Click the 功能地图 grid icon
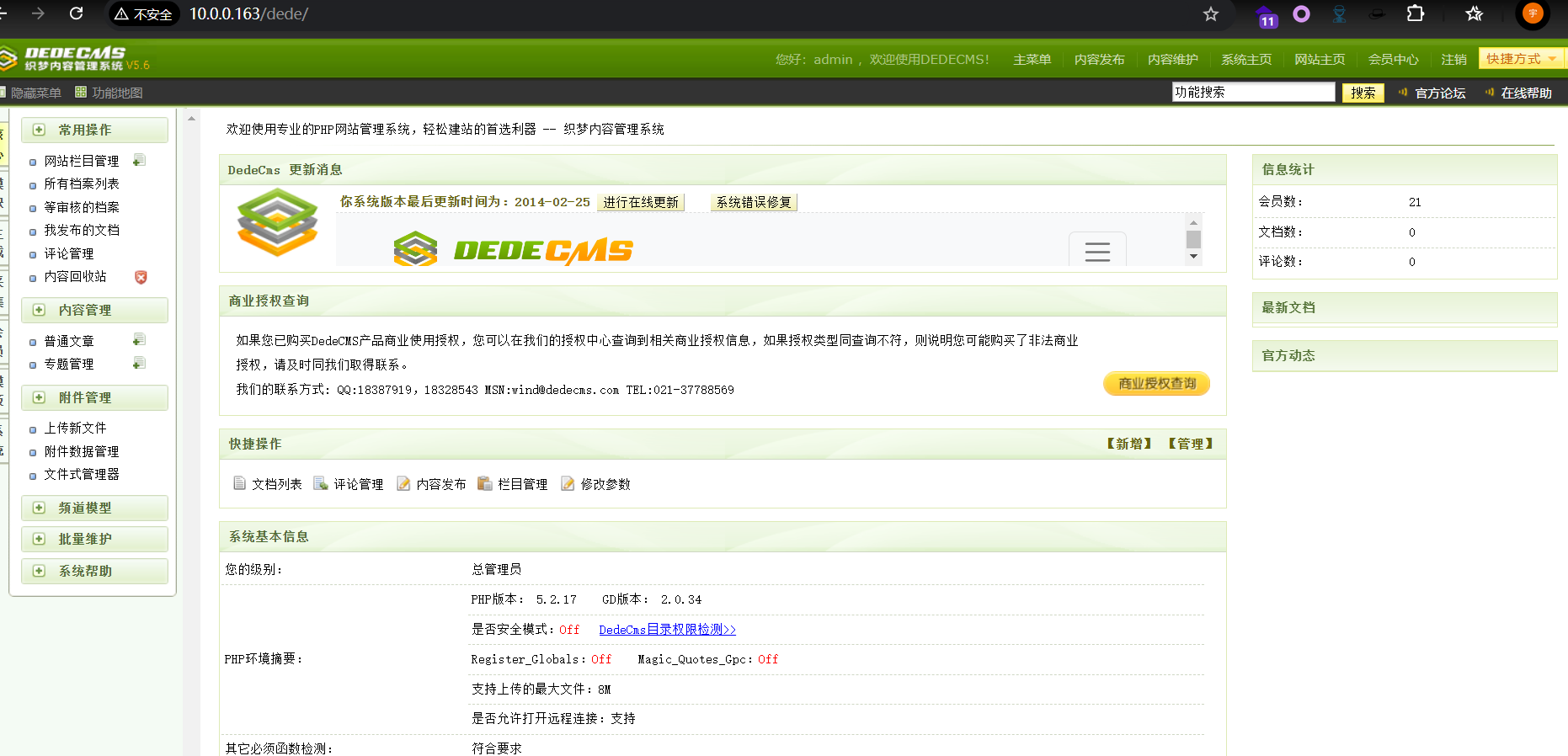The image size is (1568, 756). click(81, 92)
